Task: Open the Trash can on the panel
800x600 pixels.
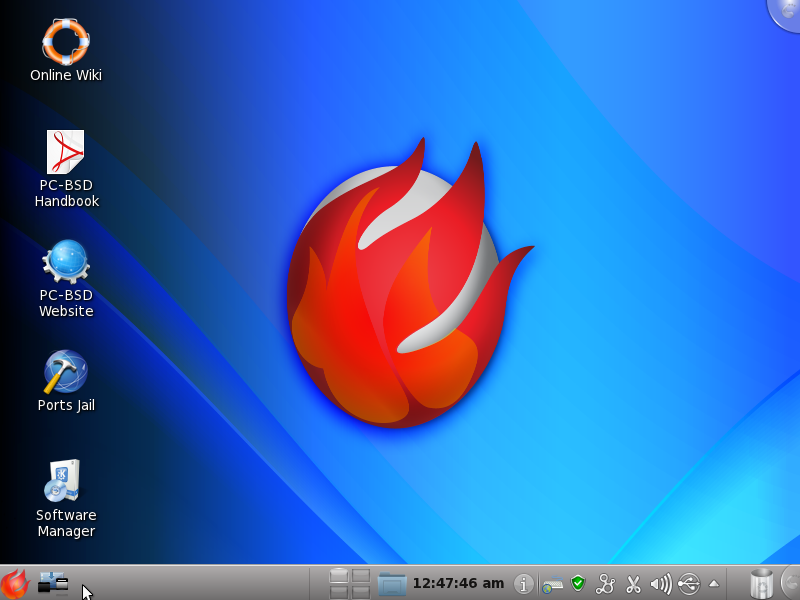Action: (x=760, y=584)
